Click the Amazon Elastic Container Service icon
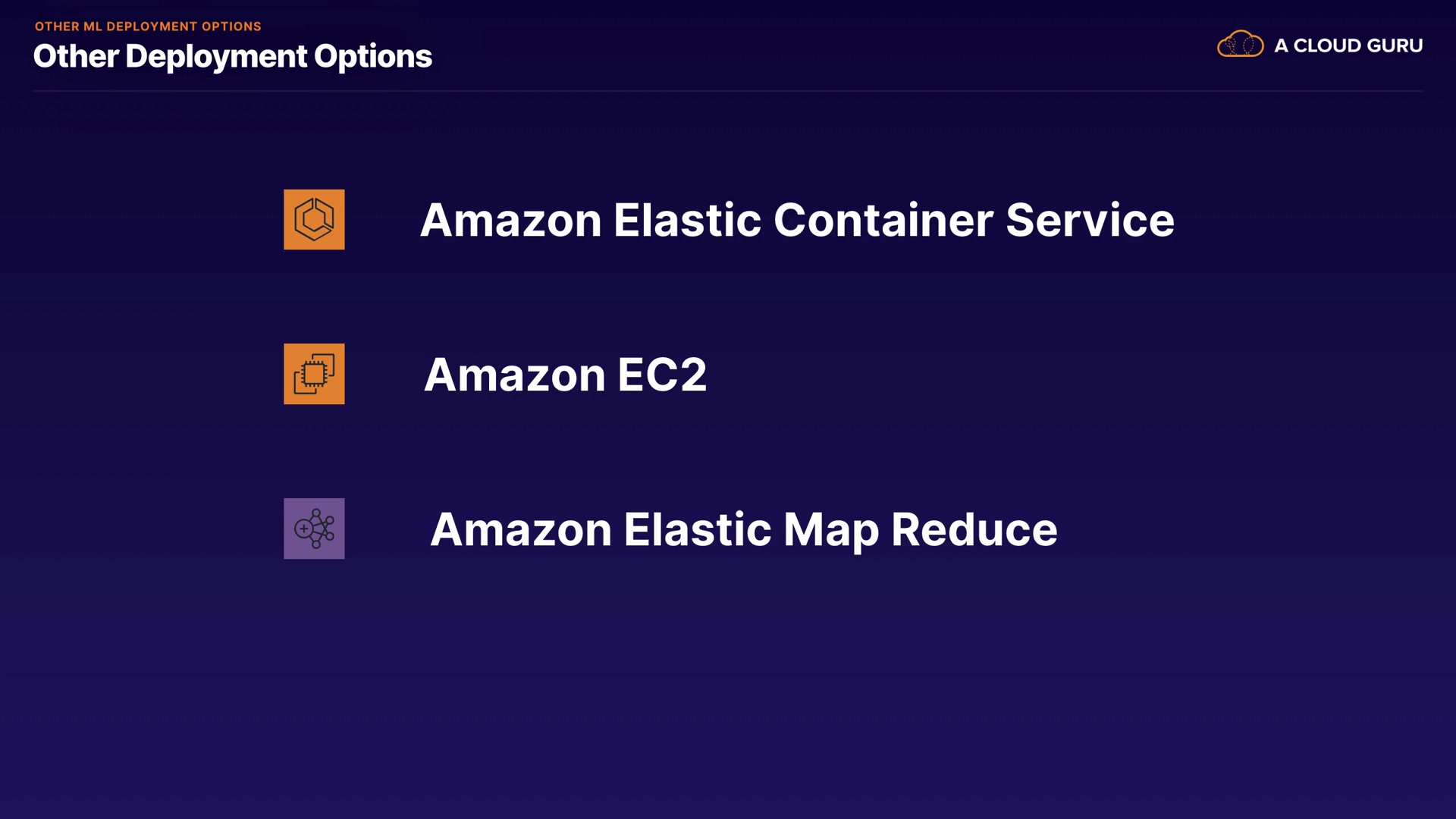Screen dimensions: 1456x819 pos(314,219)
